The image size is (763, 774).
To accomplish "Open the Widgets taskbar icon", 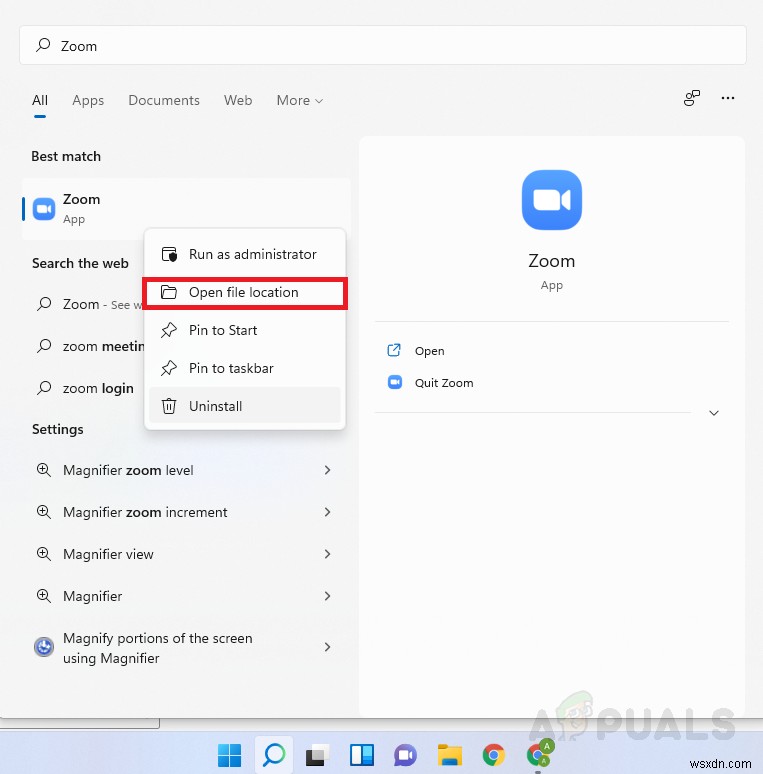I will [362, 755].
